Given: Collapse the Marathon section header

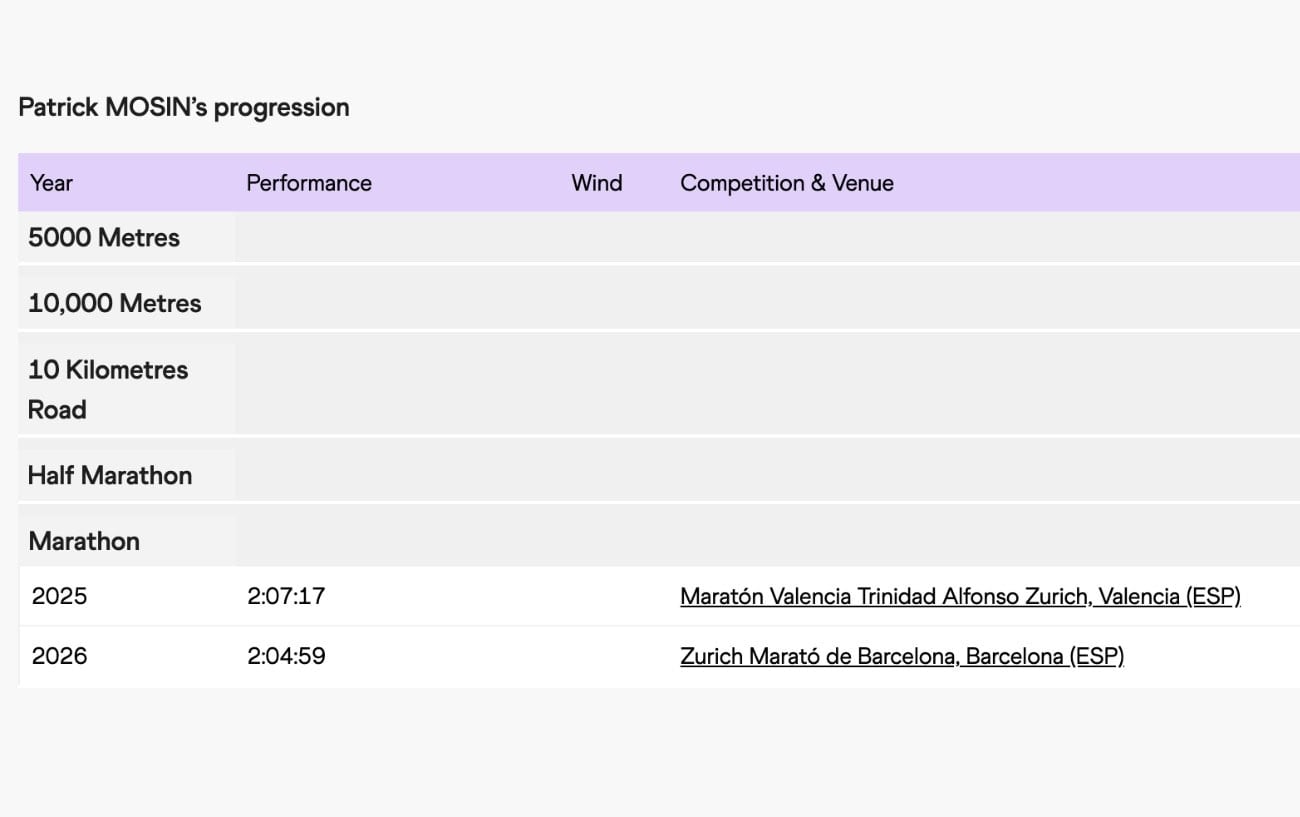Looking at the screenshot, I should [x=84, y=542].
